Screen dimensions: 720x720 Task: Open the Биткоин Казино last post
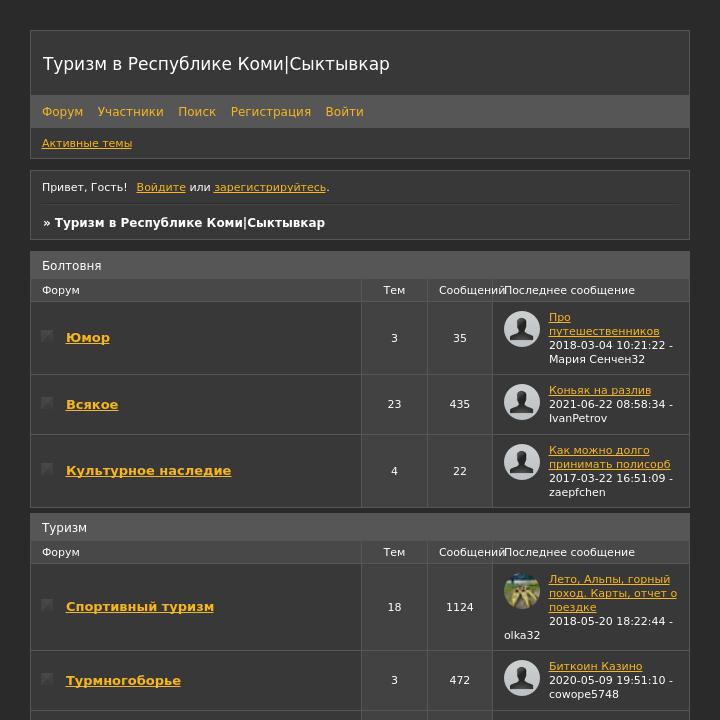pyautogui.click(x=595, y=666)
